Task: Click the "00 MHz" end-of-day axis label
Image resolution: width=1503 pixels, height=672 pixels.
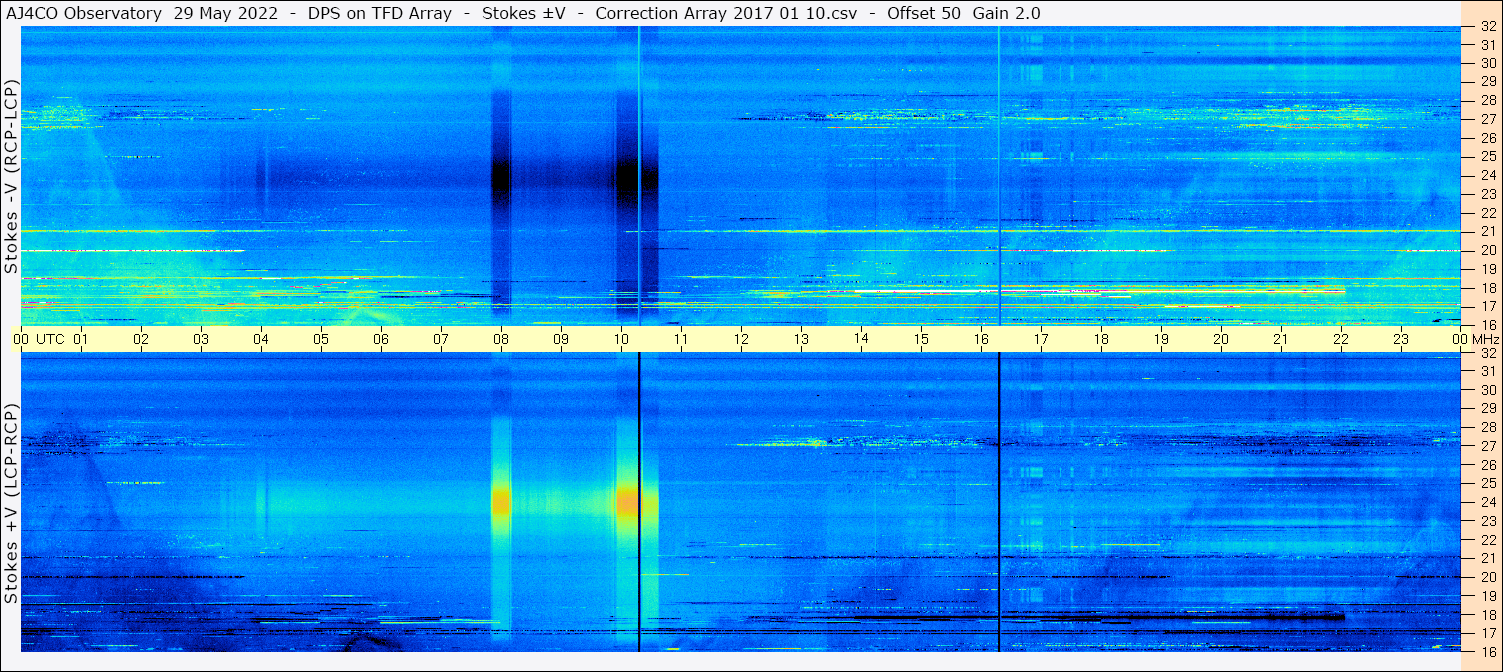Action: 1475,339
